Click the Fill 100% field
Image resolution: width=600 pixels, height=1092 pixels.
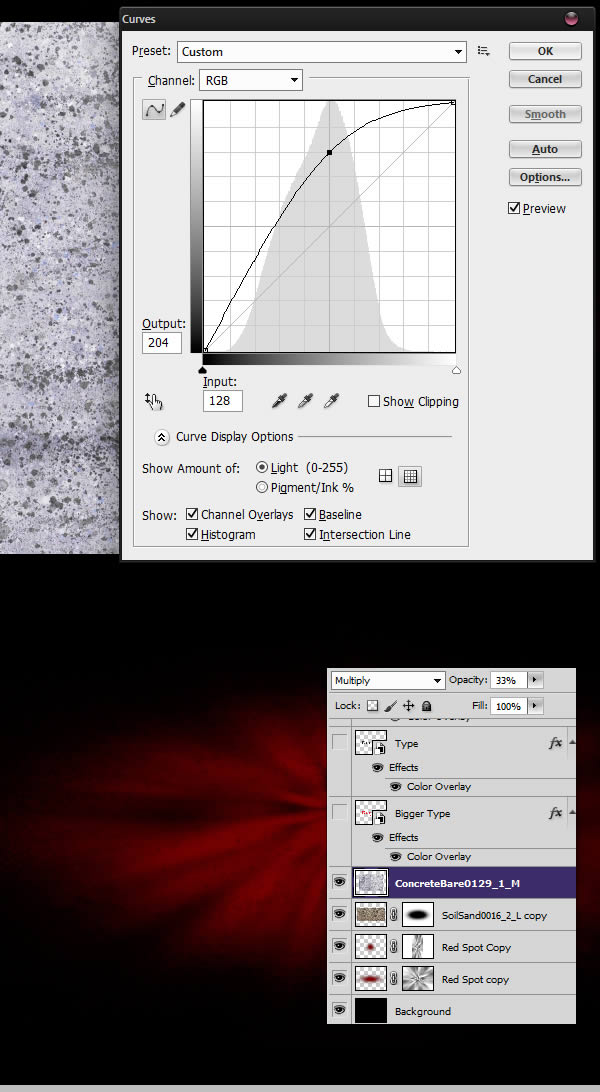508,705
